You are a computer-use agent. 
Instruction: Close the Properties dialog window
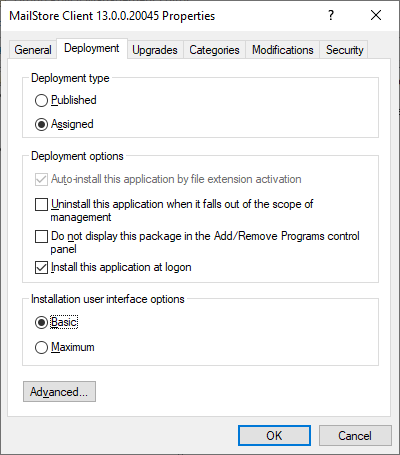click(376, 15)
